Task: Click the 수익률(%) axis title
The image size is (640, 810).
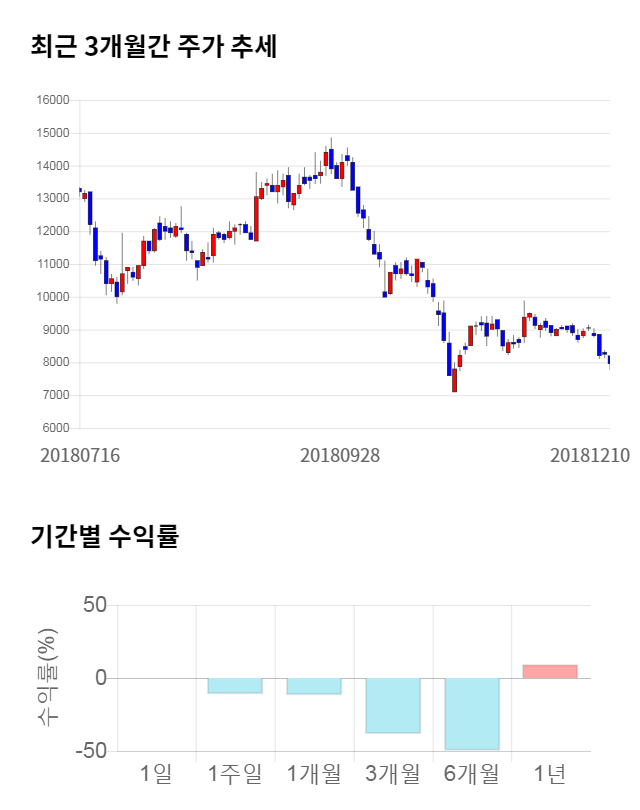Action: click(47, 677)
